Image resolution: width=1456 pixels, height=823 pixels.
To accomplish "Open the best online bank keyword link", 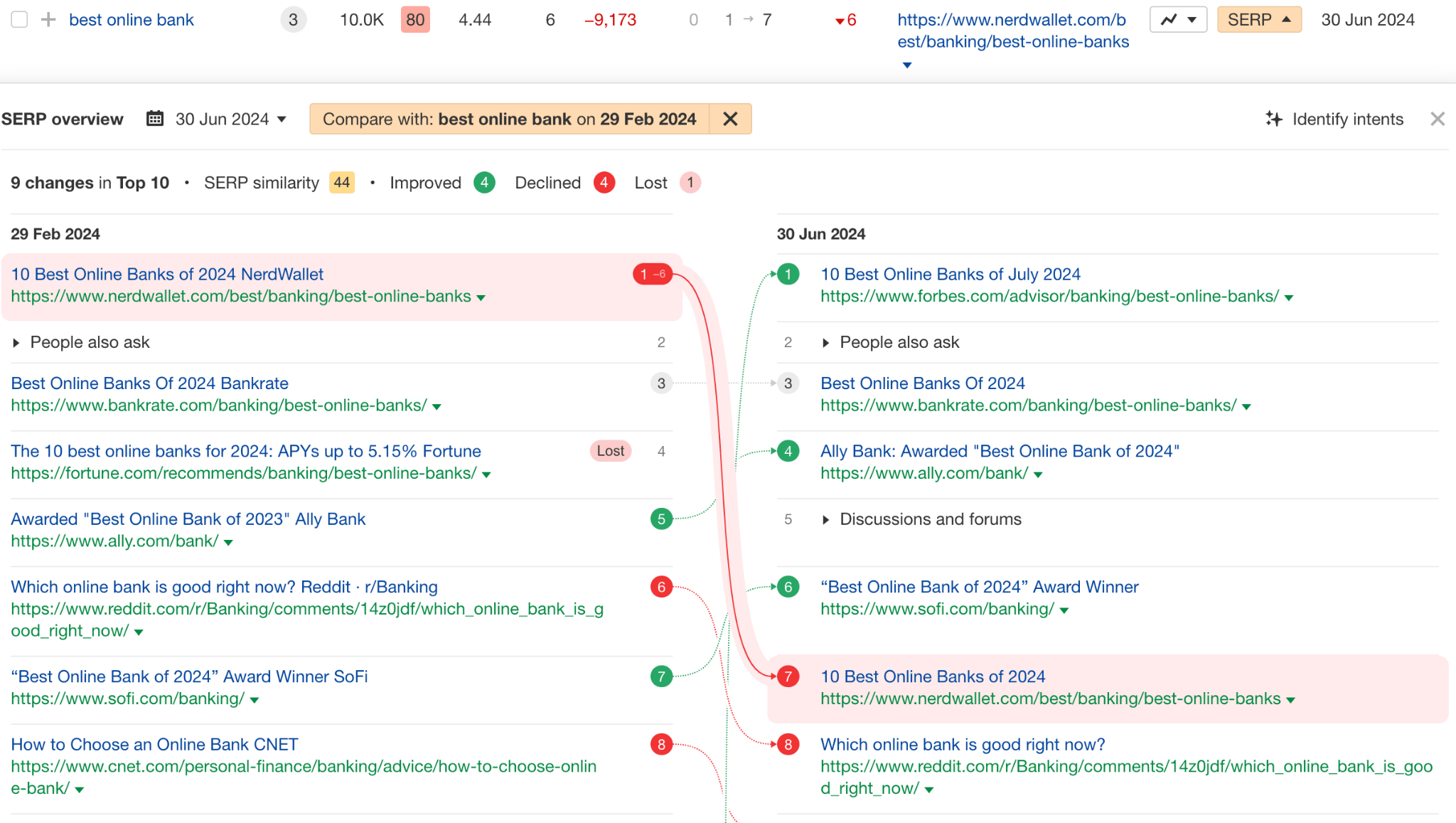I will point(132,20).
